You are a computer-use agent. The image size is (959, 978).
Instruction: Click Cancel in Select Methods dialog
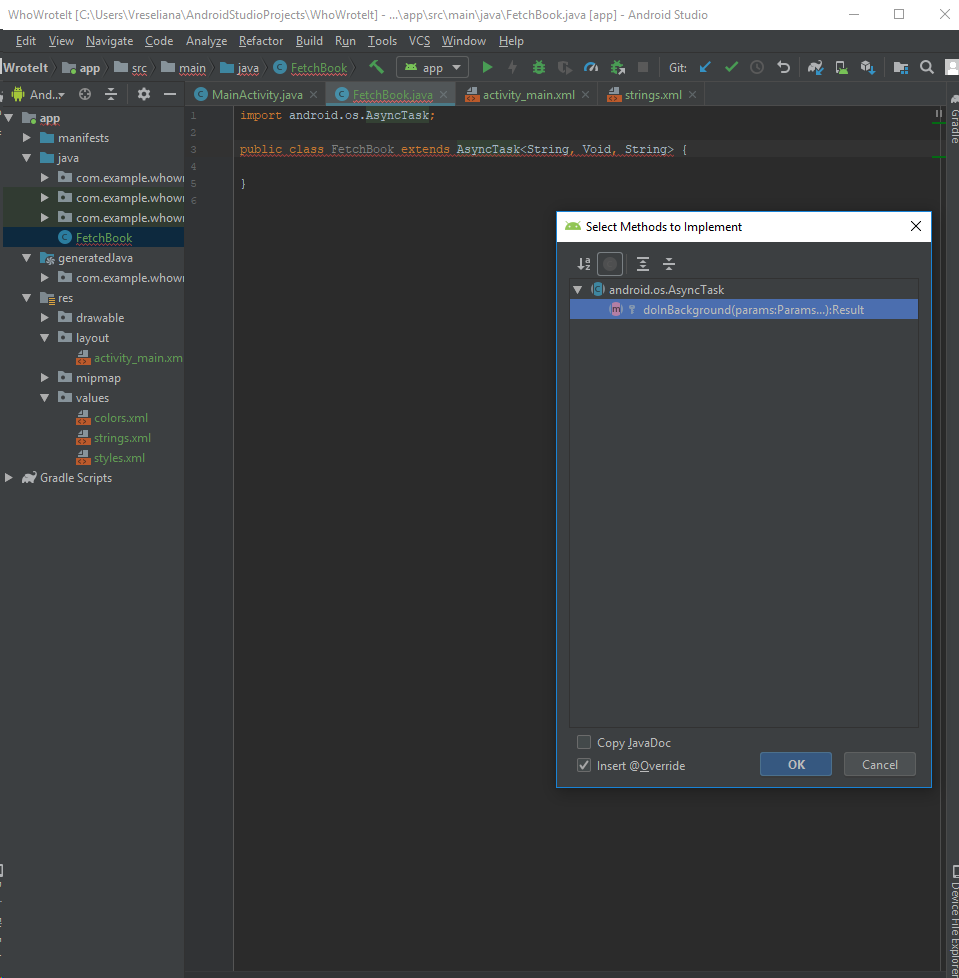click(880, 764)
